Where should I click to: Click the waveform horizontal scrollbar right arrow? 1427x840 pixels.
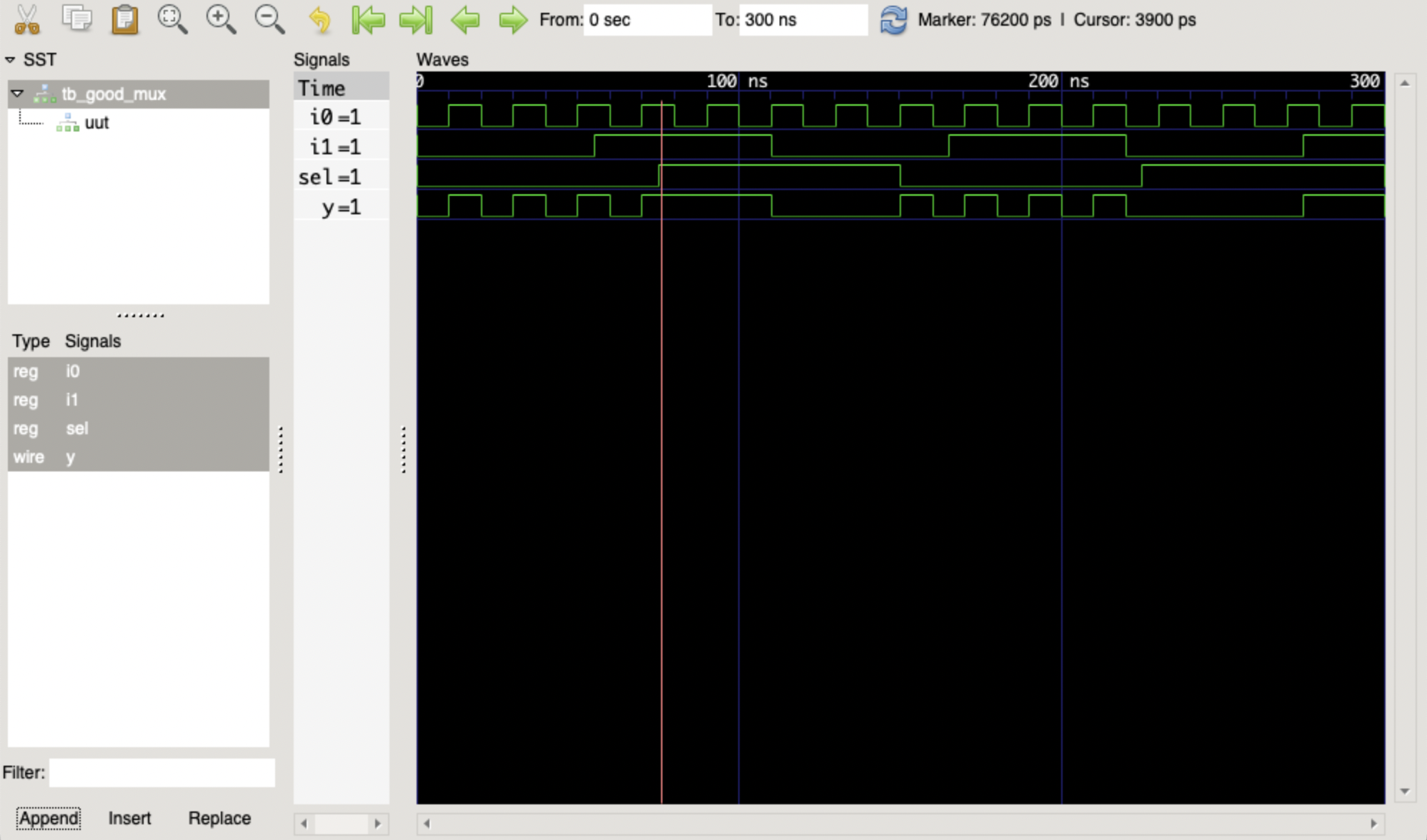tap(1373, 824)
